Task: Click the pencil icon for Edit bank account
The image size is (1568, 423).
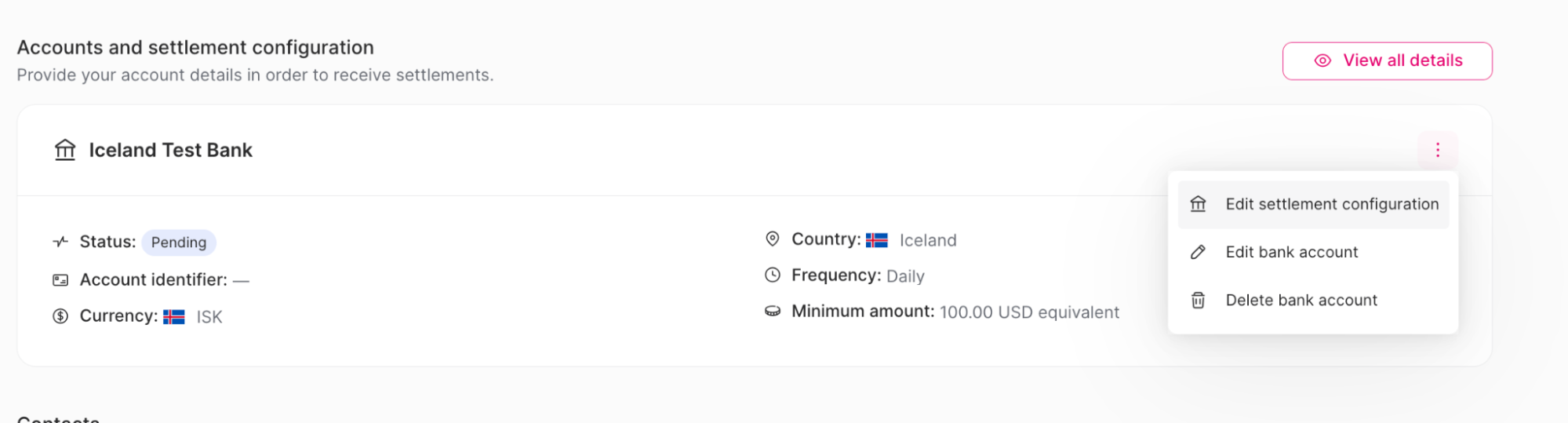Action: (x=1198, y=252)
